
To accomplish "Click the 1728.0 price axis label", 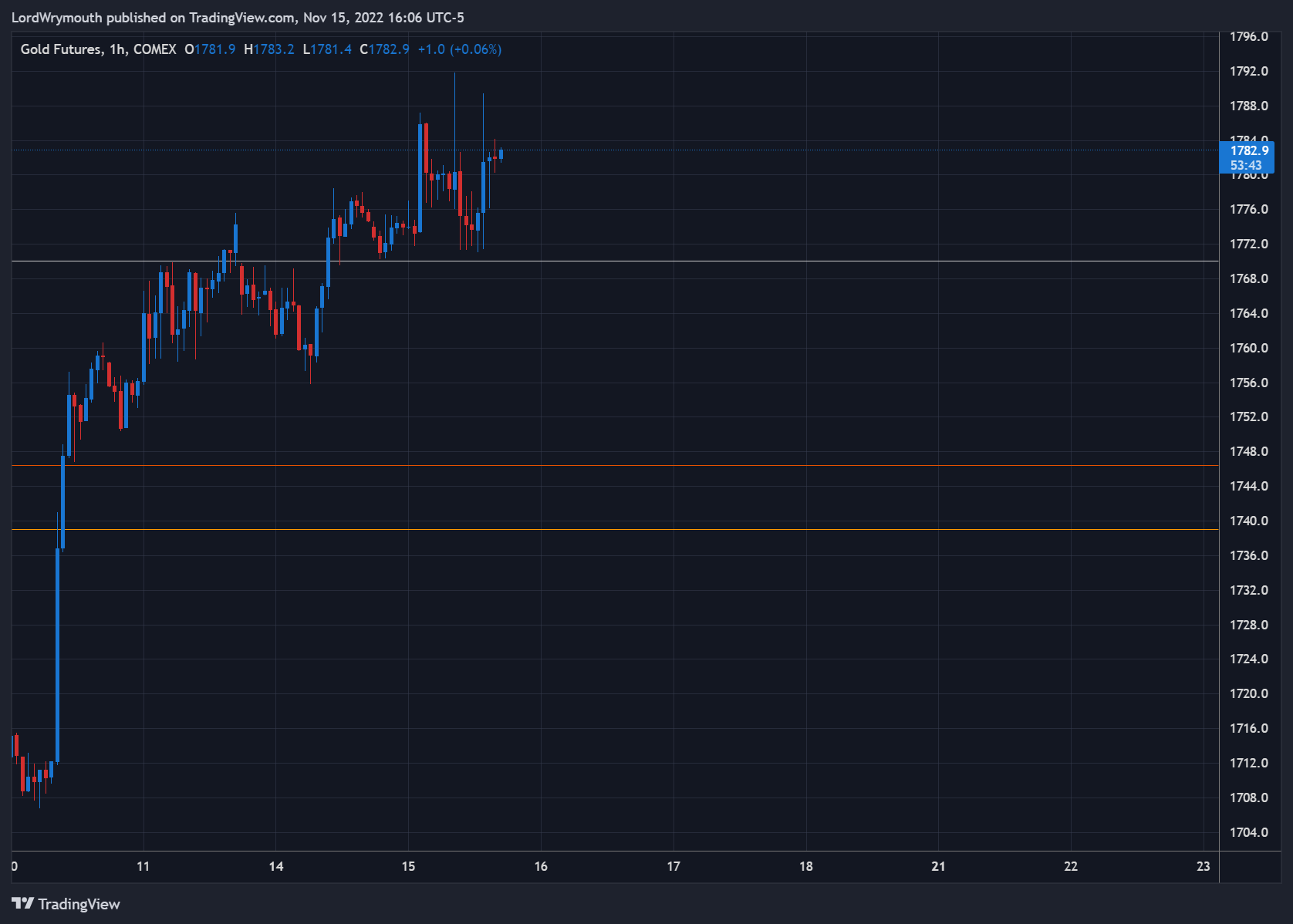I will (1248, 625).
